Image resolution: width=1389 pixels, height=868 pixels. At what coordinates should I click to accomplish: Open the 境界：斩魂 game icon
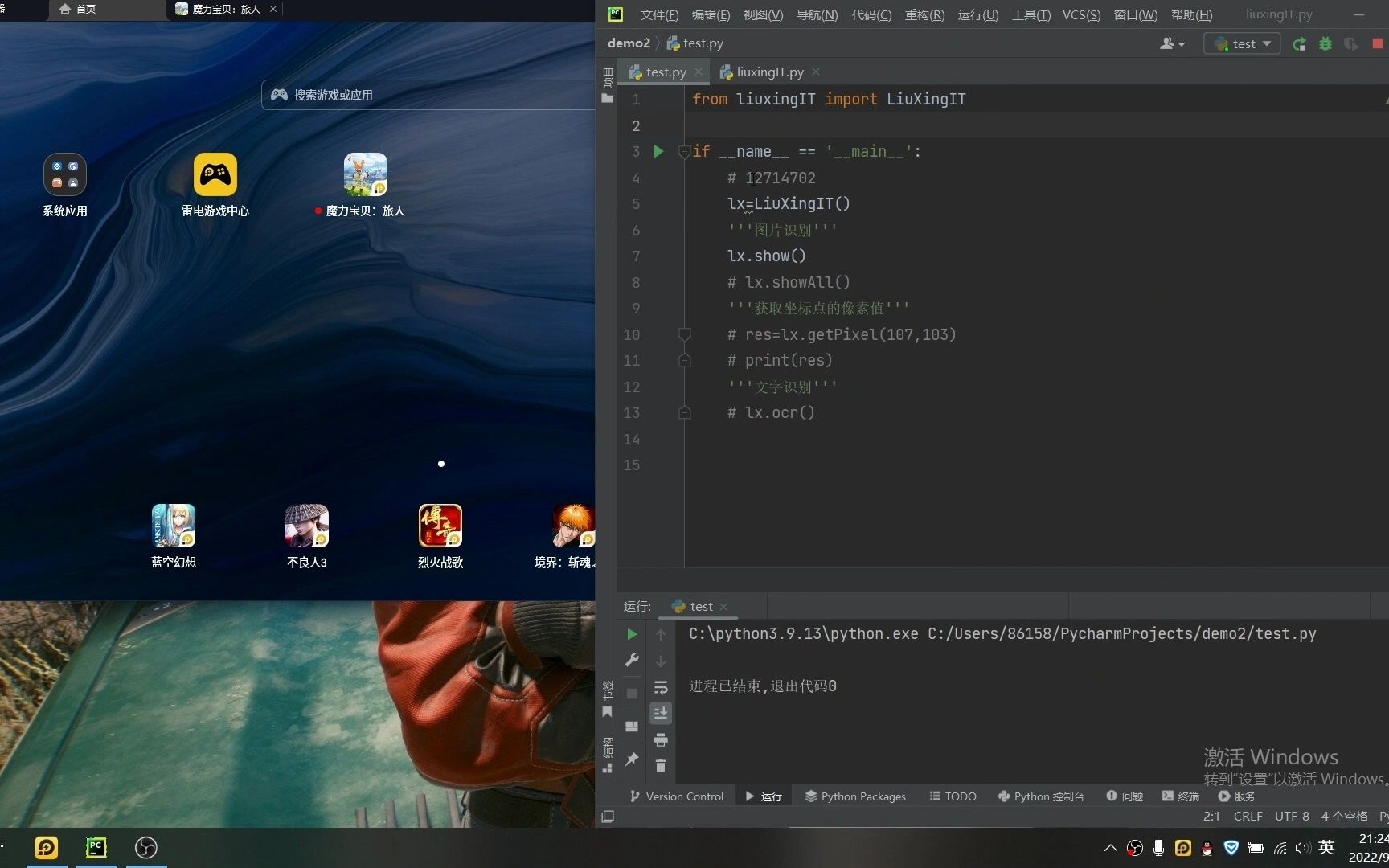[x=573, y=526]
